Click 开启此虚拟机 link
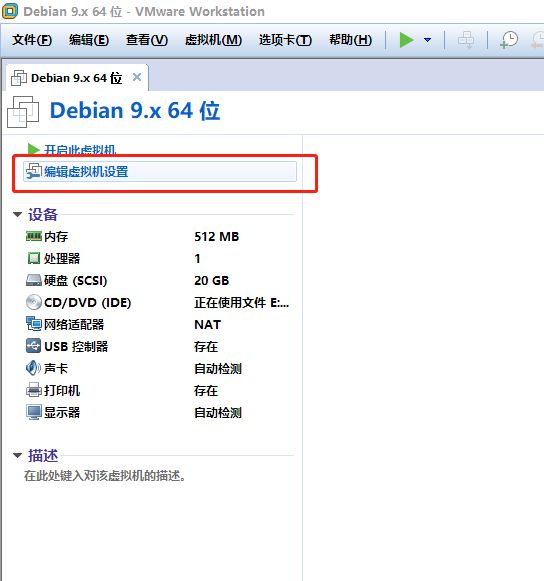The image size is (544, 581). click(80, 150)
